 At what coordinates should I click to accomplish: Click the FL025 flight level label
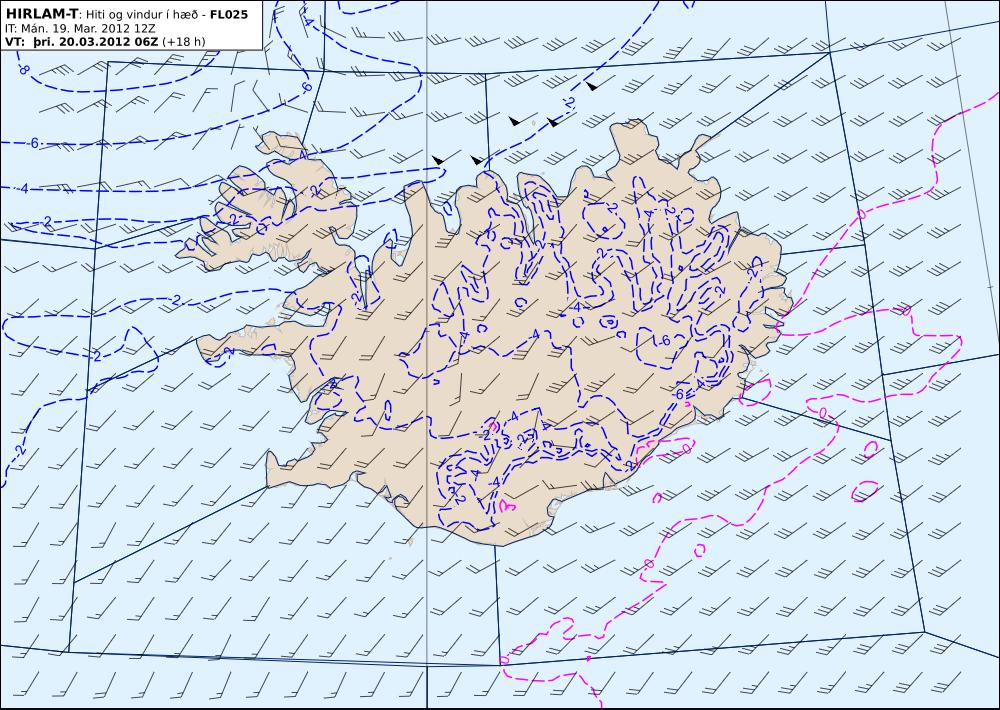click(228, 14)
